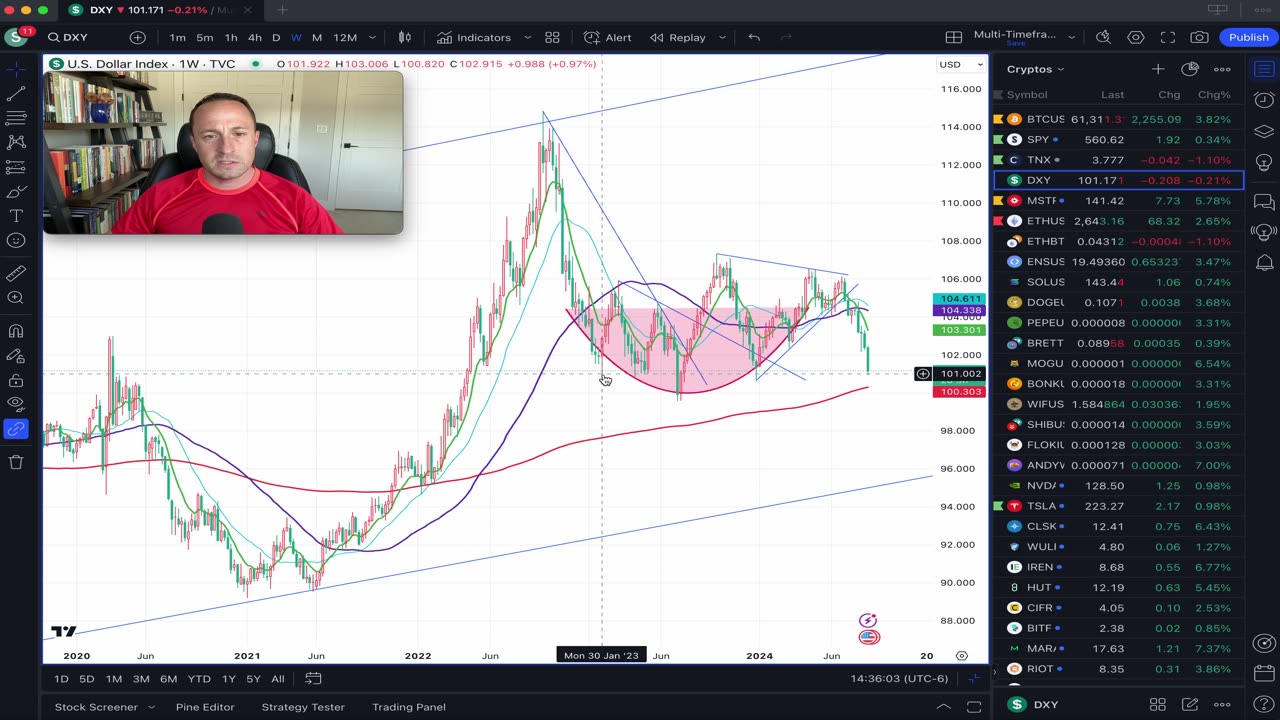Open the Stock Screener tab
The width and height of the screenshot is (1280, 720).
[x=96, y=707]
